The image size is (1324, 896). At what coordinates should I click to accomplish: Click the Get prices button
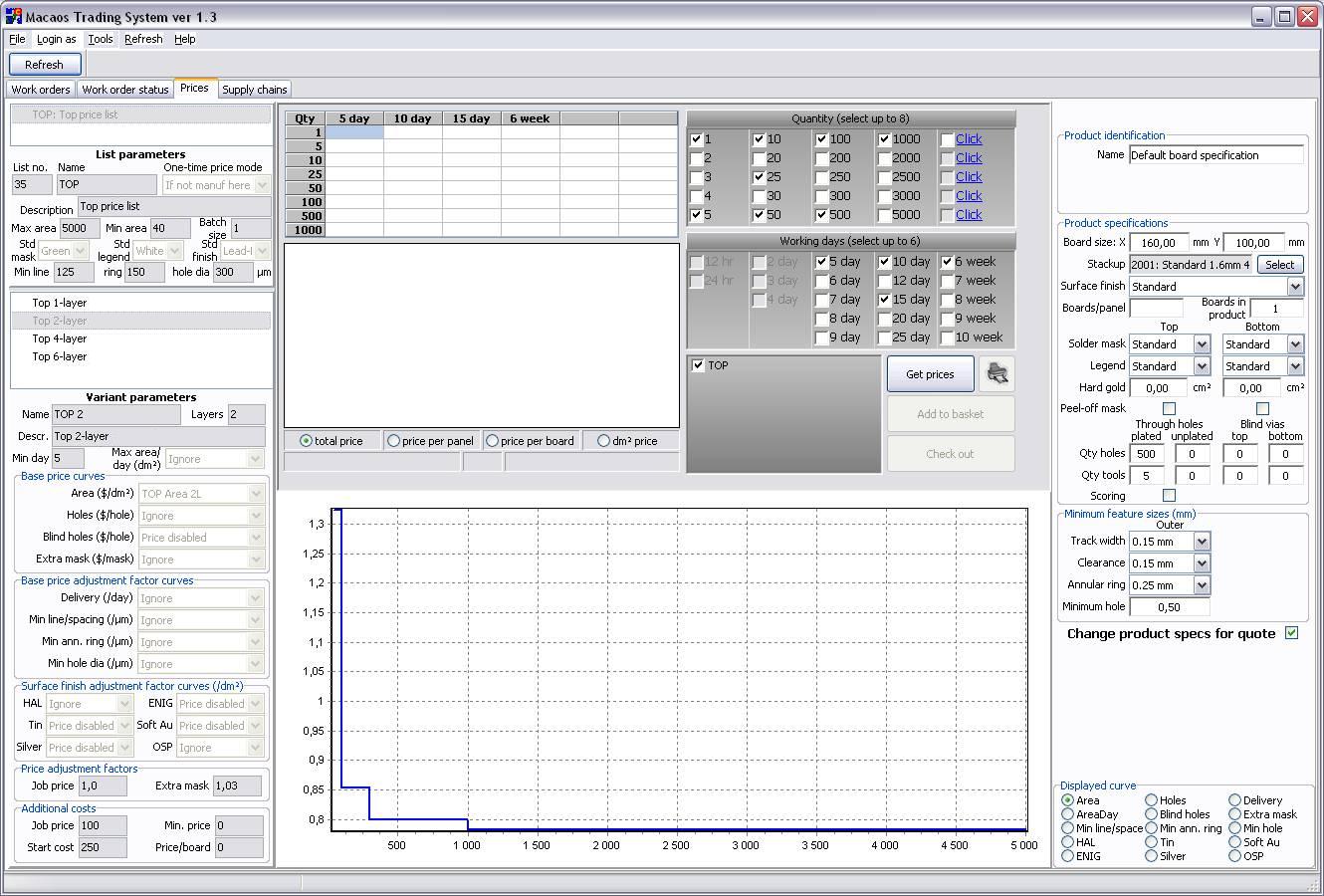click(930, 374)
